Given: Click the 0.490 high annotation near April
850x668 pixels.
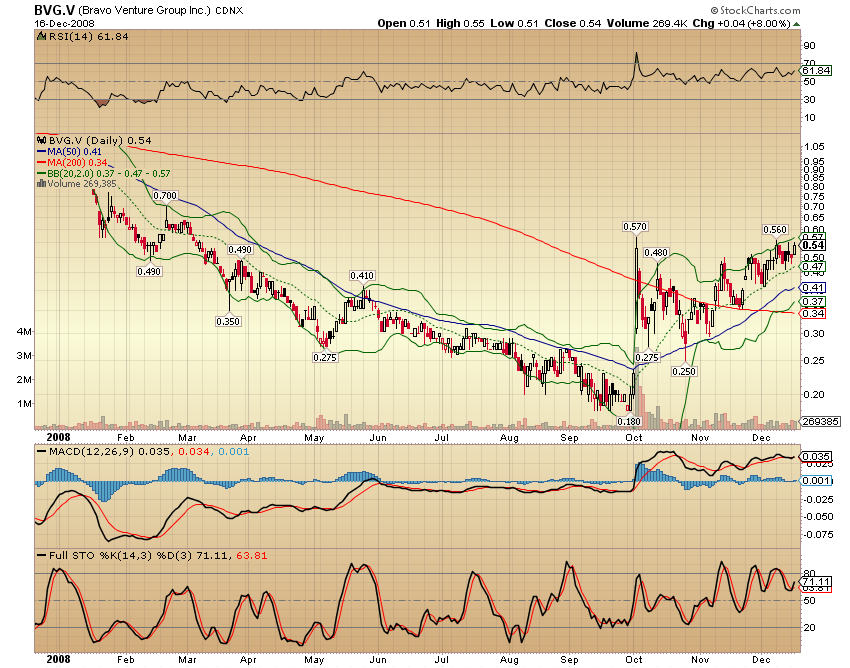Looking at the screenshot, I should [x=240, y=250].
